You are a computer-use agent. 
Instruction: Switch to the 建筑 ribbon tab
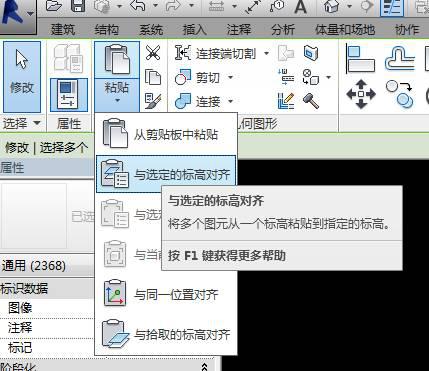pyautogui.click(x=63, y=30)
